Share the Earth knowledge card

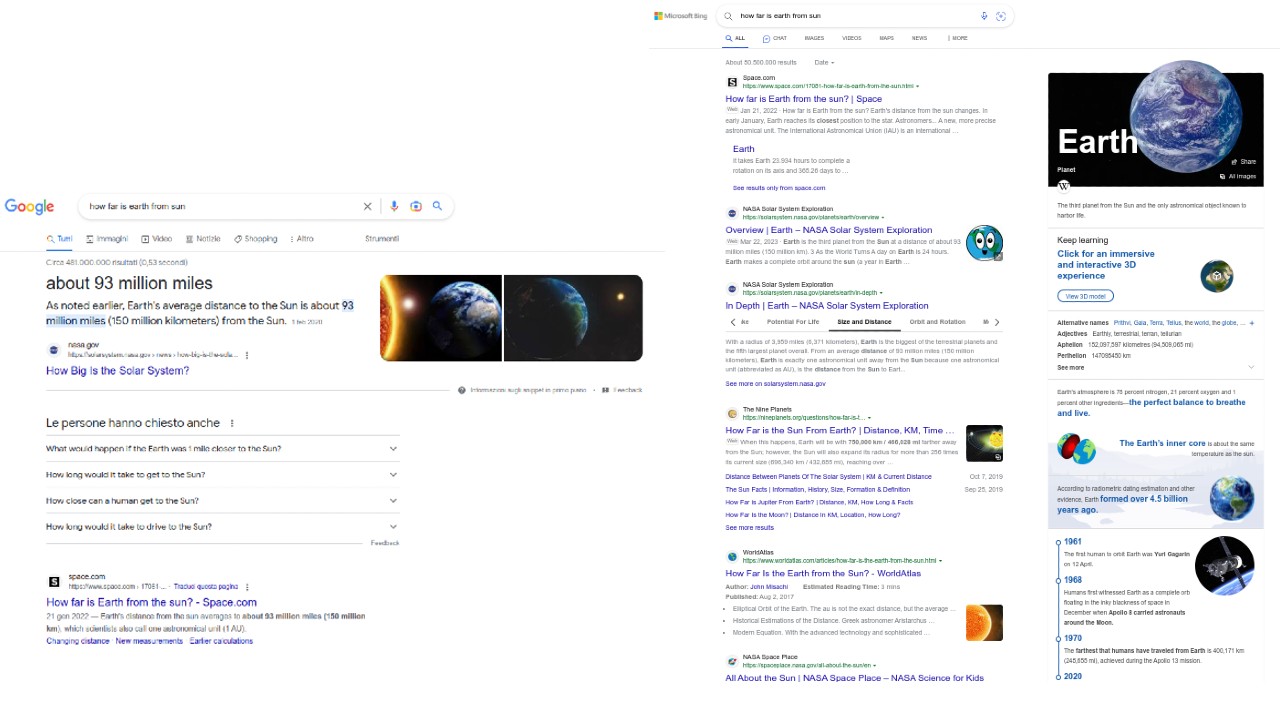pos(1243,162)
